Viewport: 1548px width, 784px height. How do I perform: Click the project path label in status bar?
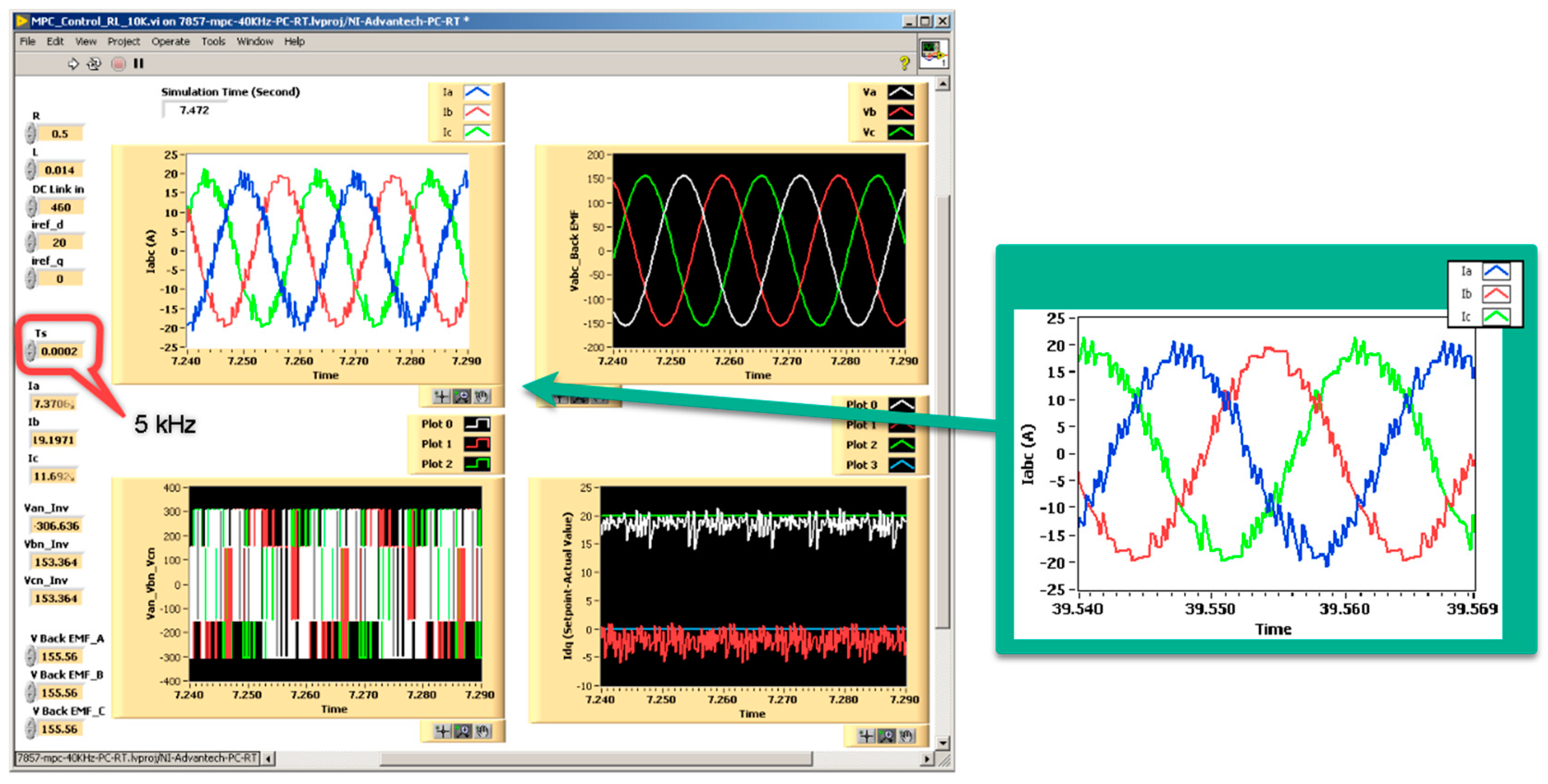click(137, 758)
